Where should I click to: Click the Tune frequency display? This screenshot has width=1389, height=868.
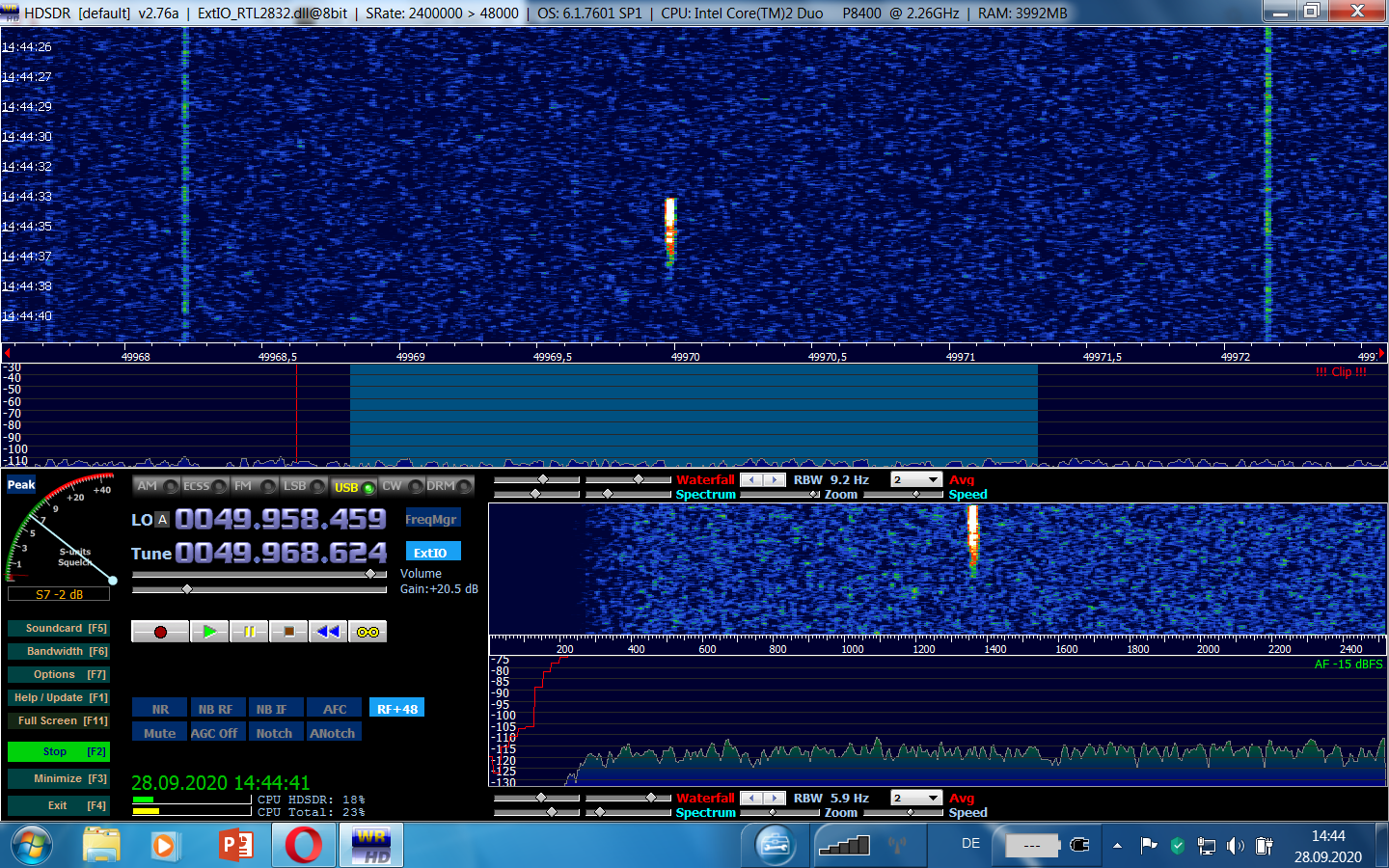(281, 553)
